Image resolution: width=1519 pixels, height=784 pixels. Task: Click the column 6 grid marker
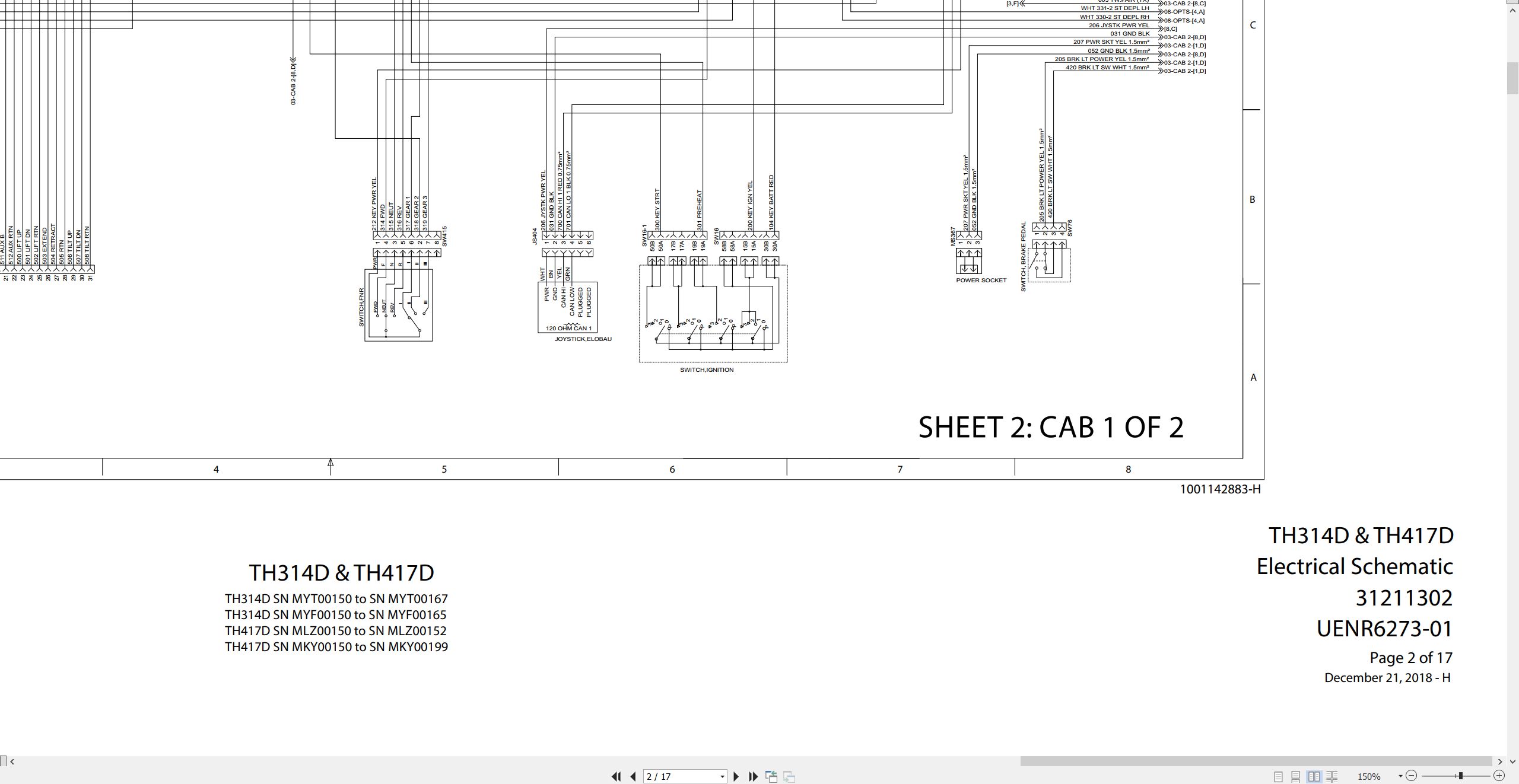pyautogui.click(x=672, y=469)
